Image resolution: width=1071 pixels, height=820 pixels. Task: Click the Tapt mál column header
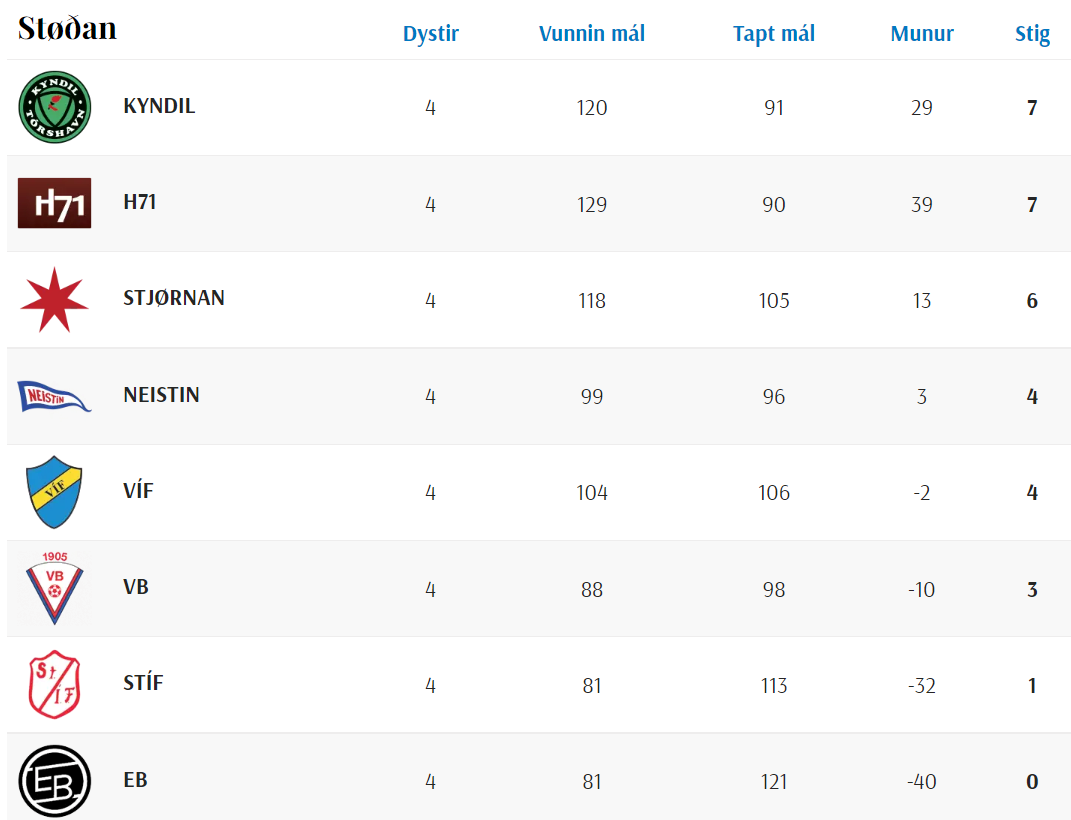[x=774, y=34]
